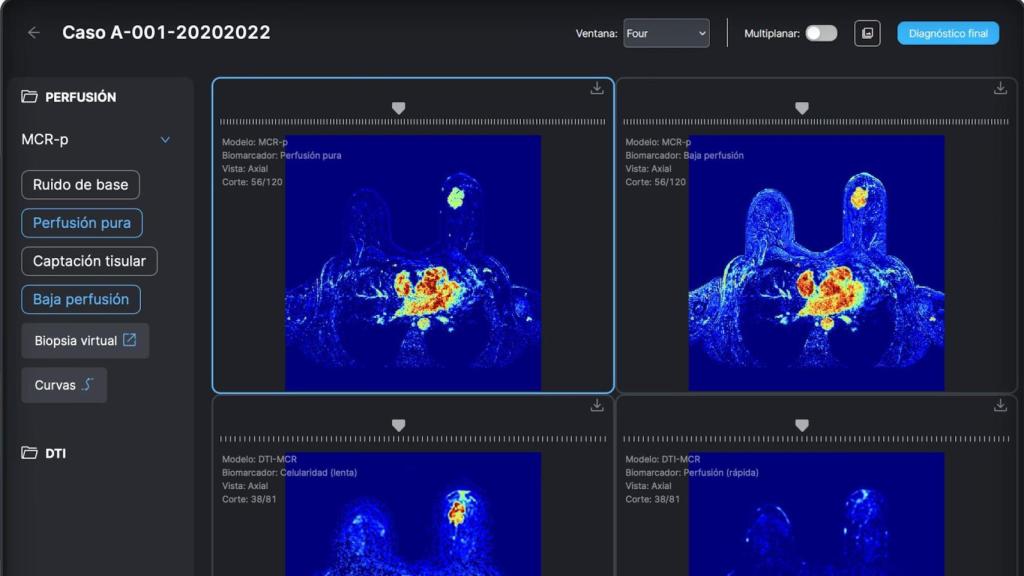This screenshot has height=576, width=1024.
Task: Download the Celularidad (lenta) image panel
Action: pos(597,406)
